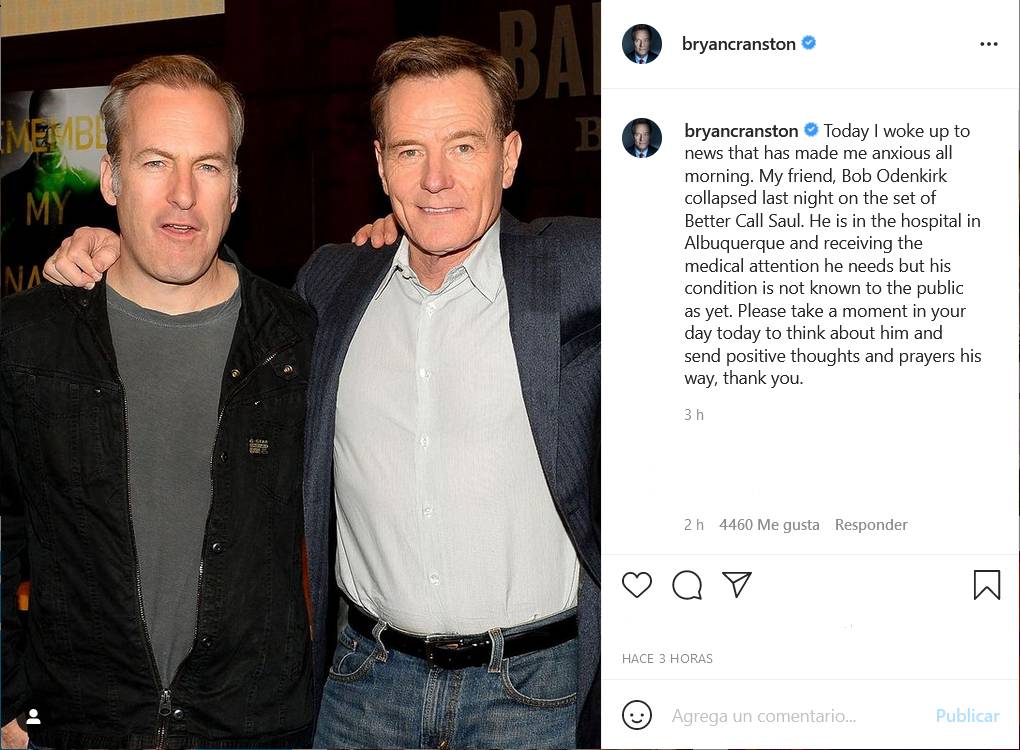This screenshot has width=1020, height=750.
Task: Open bryancranston profile from header username
Action: click(739, 44)
